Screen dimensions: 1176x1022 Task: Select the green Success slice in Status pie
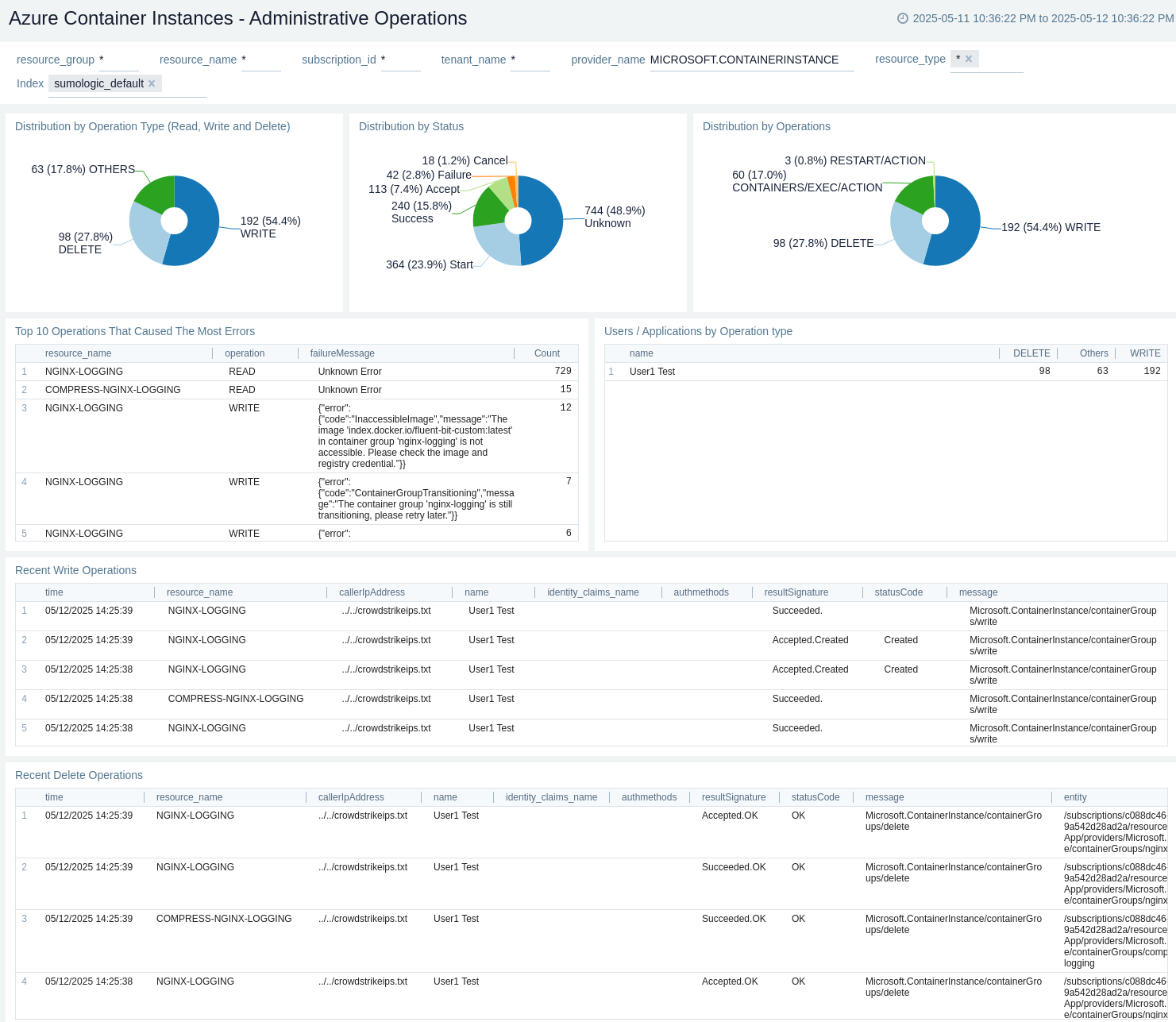coord(488,206)
